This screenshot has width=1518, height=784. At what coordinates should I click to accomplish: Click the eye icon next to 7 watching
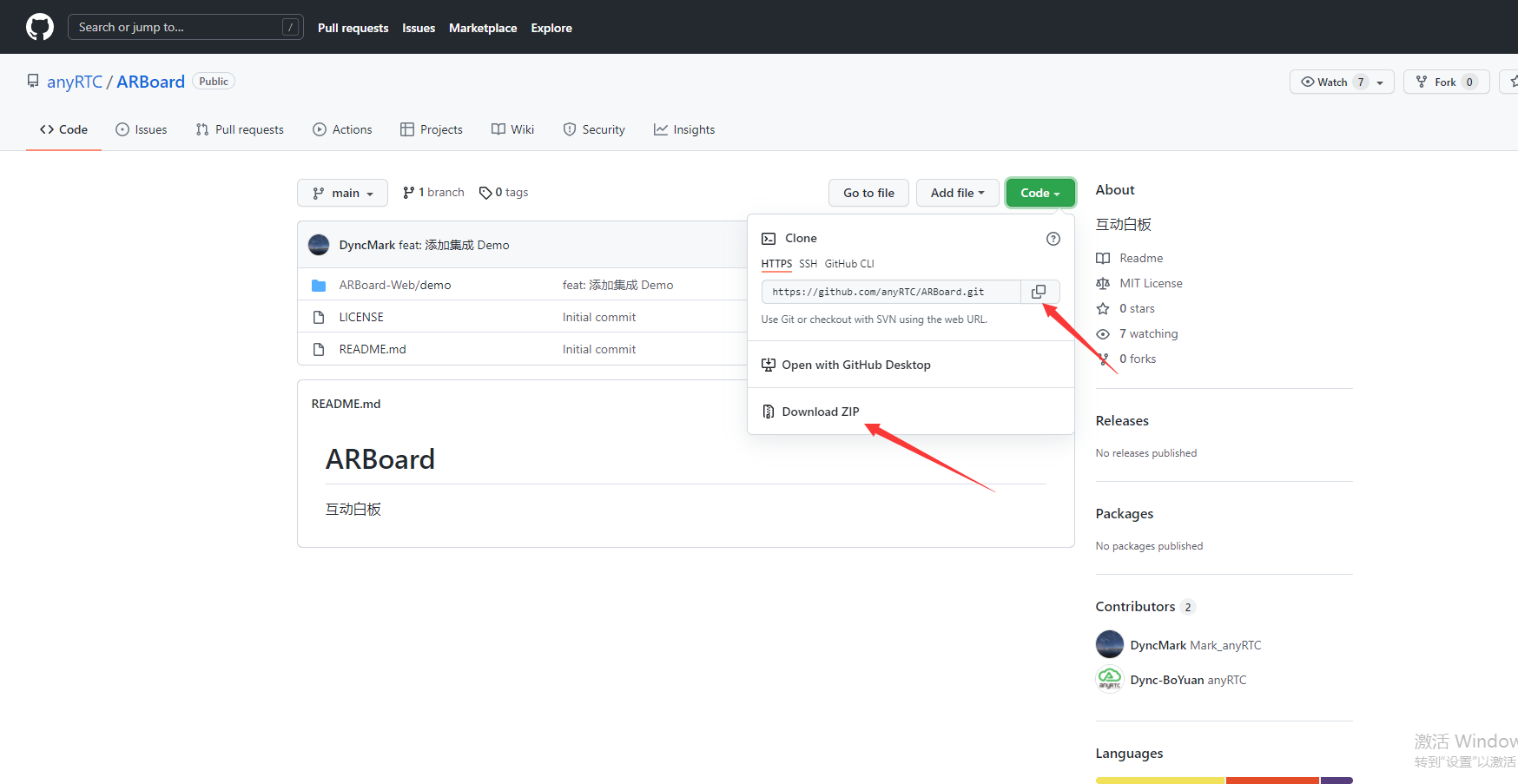coord(1103,333)
